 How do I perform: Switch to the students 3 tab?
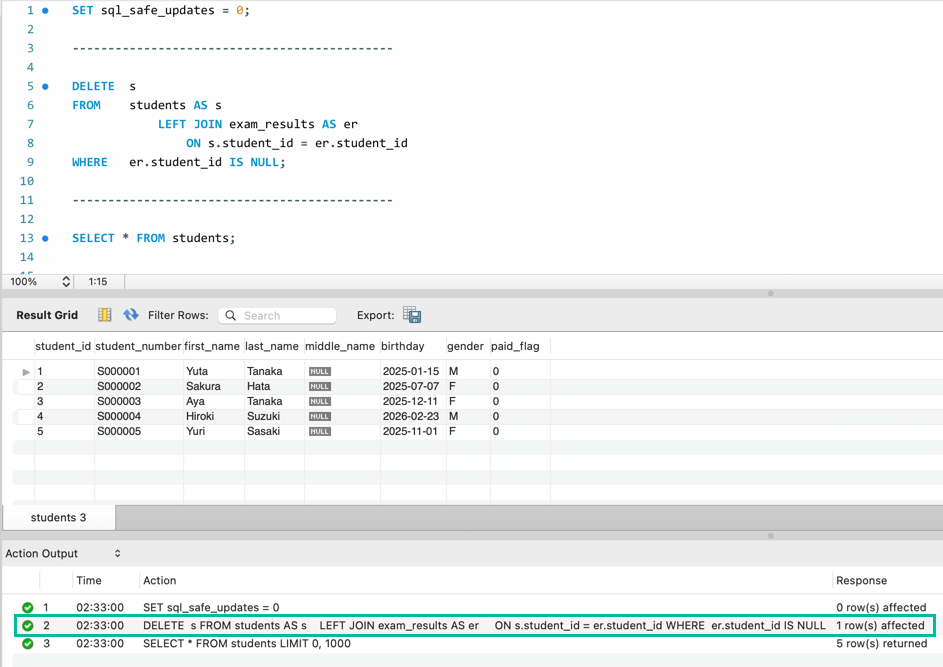click(x=58, y=517)
